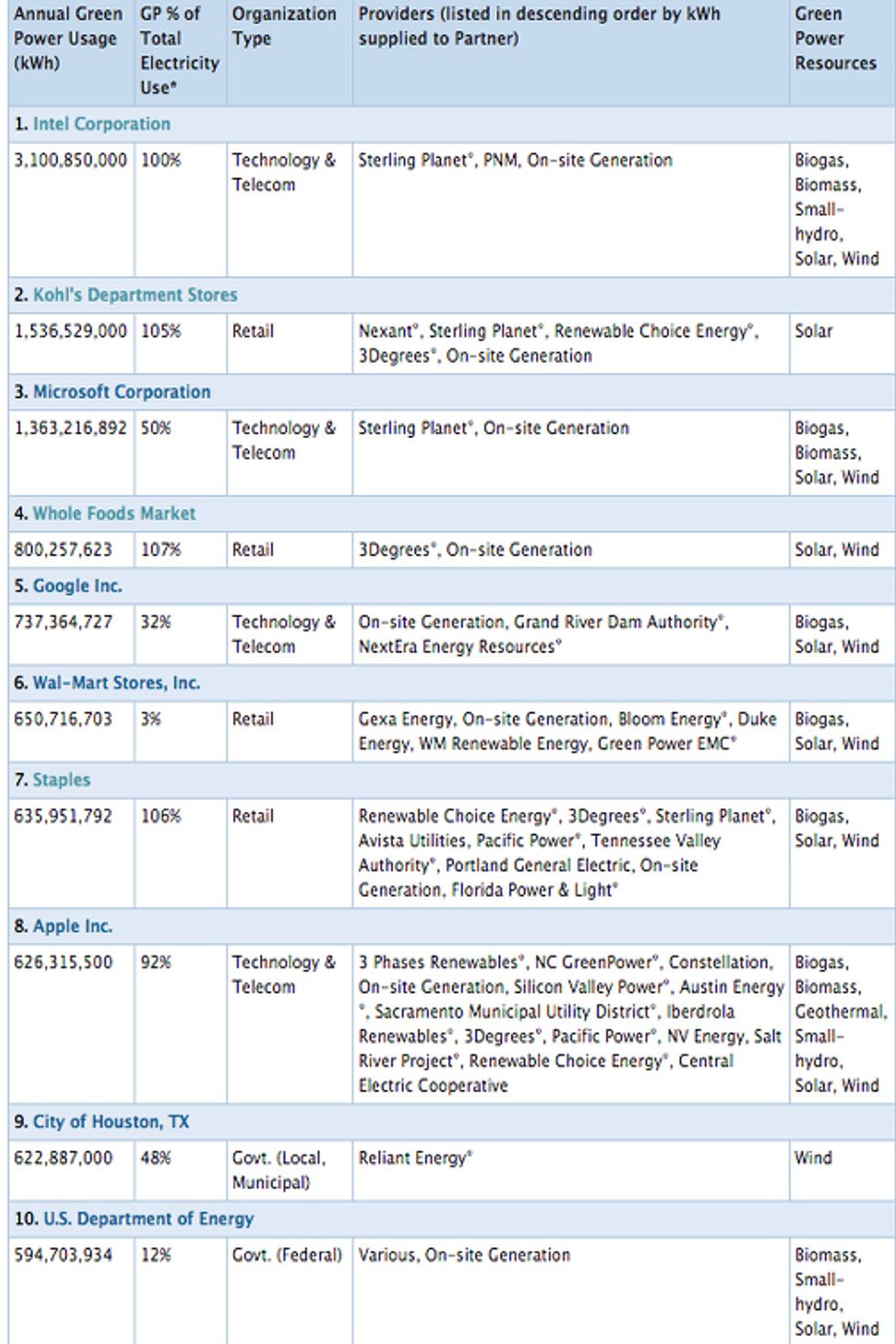Select Apple's providers cell starting '3 Phases Renewables'
The height and width of the screenshot is (1344, 896).
(571, 1023)
